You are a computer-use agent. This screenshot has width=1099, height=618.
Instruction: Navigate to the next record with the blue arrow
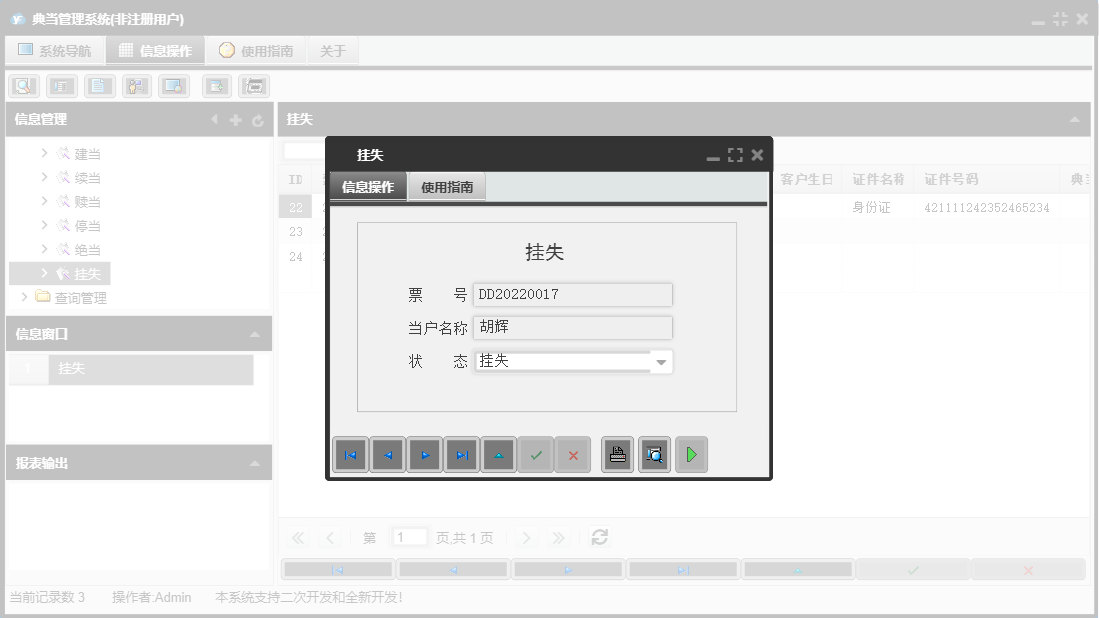pos(425,455)
